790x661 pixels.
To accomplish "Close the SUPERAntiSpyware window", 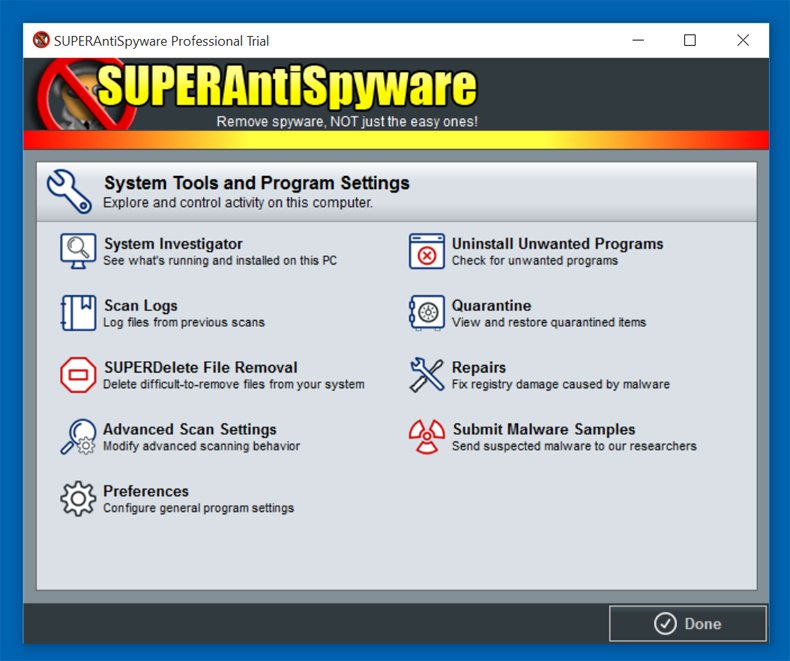I will pyautogui.click(x=743, y=40).
